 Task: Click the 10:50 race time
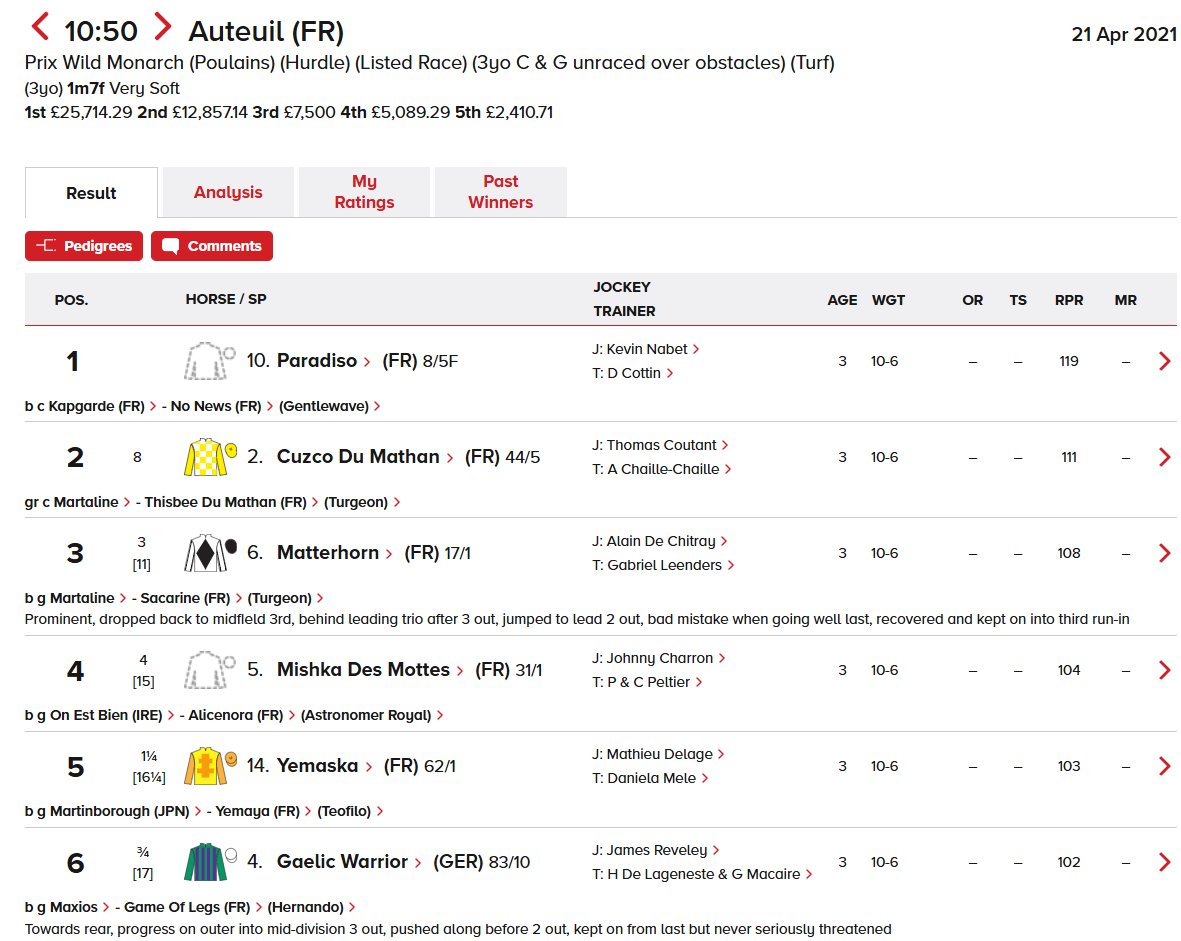point(101,31)
